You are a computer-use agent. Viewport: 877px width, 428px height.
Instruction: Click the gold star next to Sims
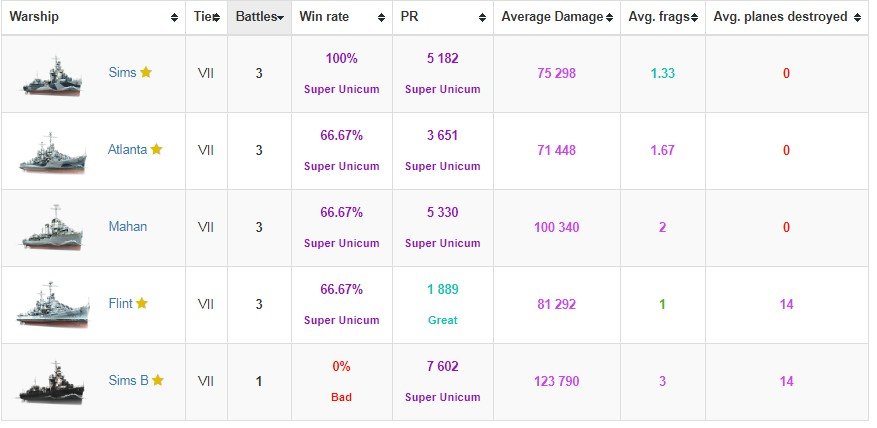tap(146, 72)
